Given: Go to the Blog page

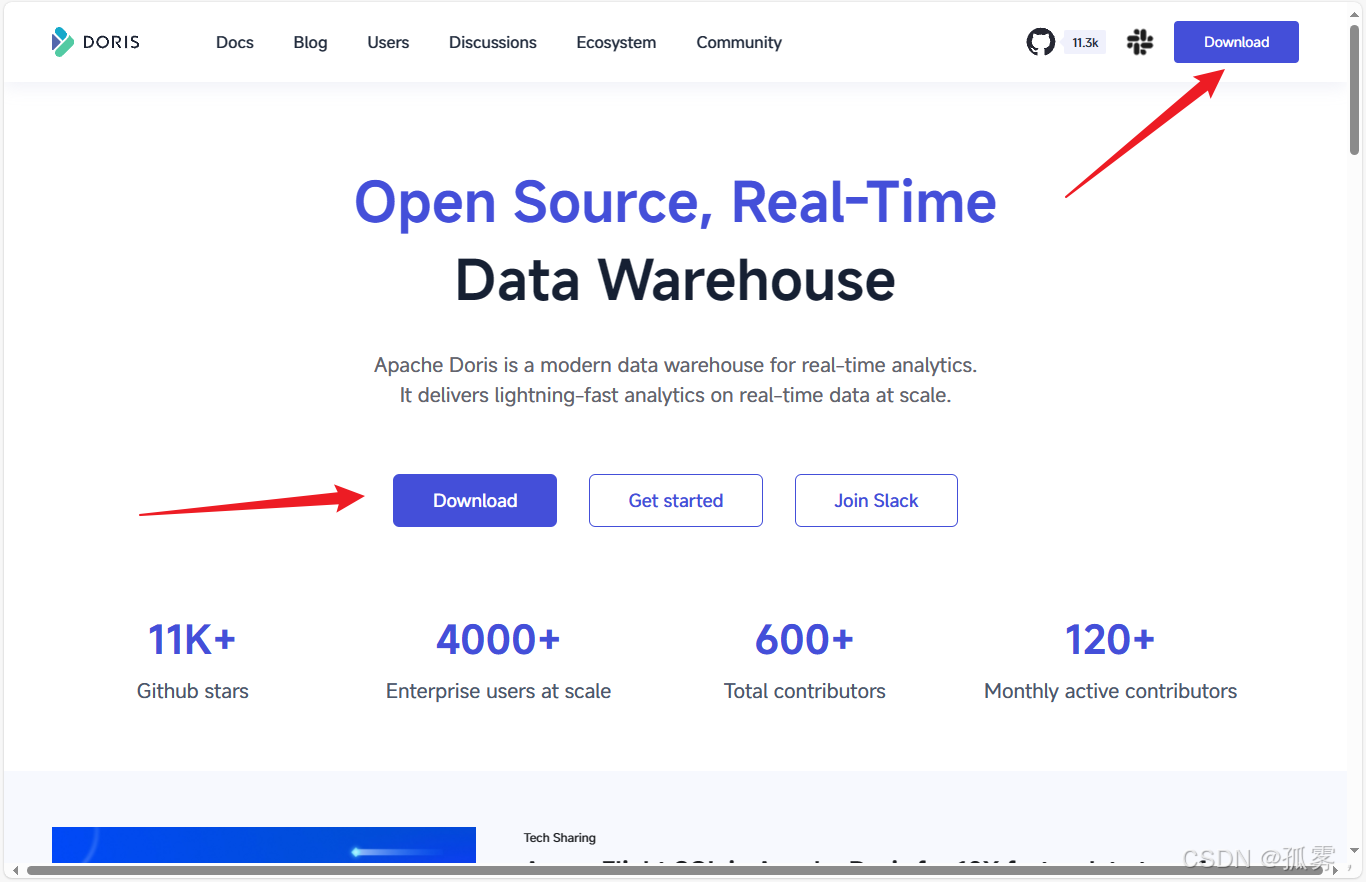Looking at the screenshot, I should click(x=310, y=42).
